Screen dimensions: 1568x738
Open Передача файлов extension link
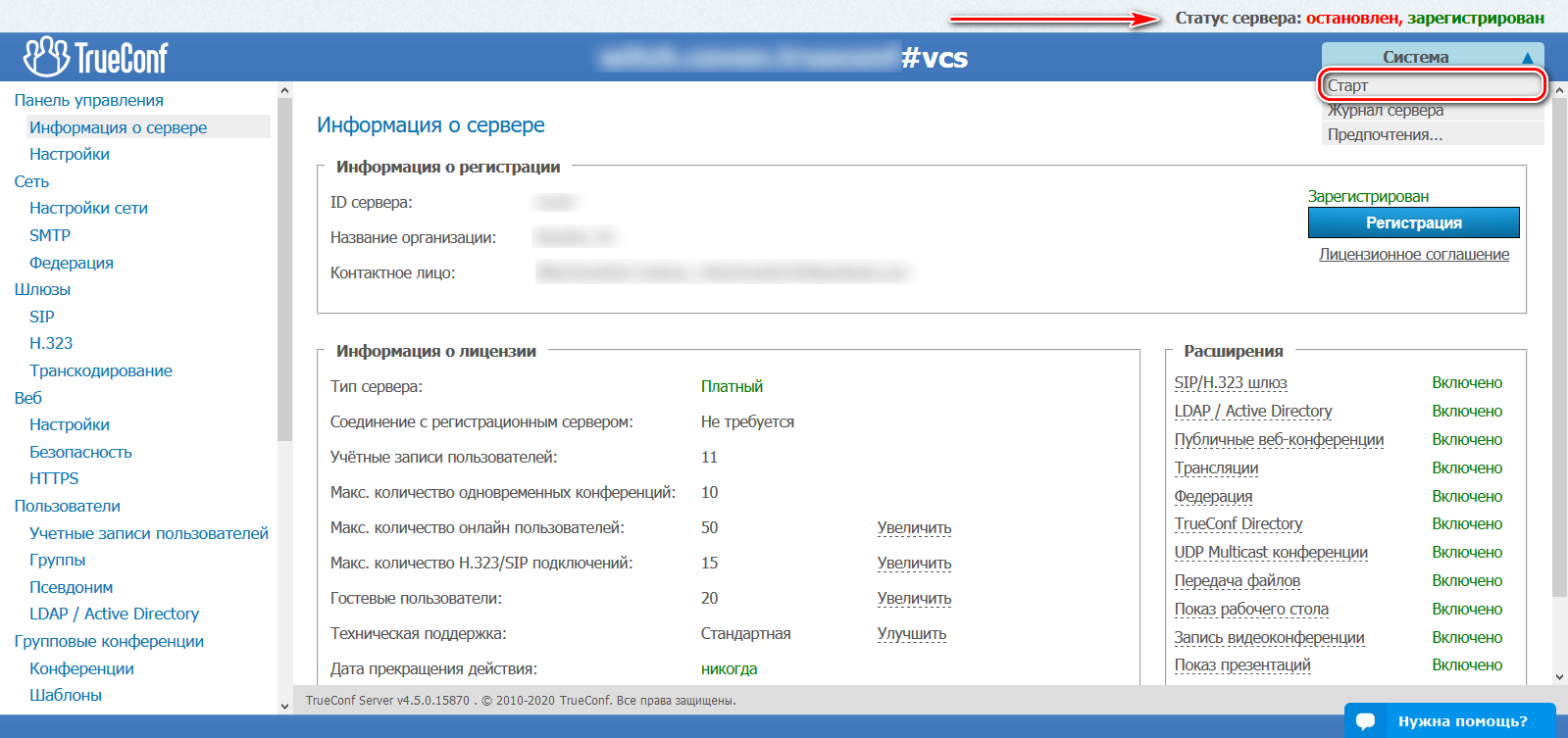(x=1238, y=580)
